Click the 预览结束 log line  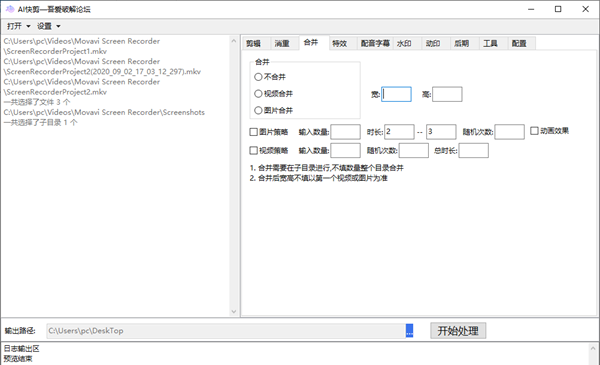18,359
